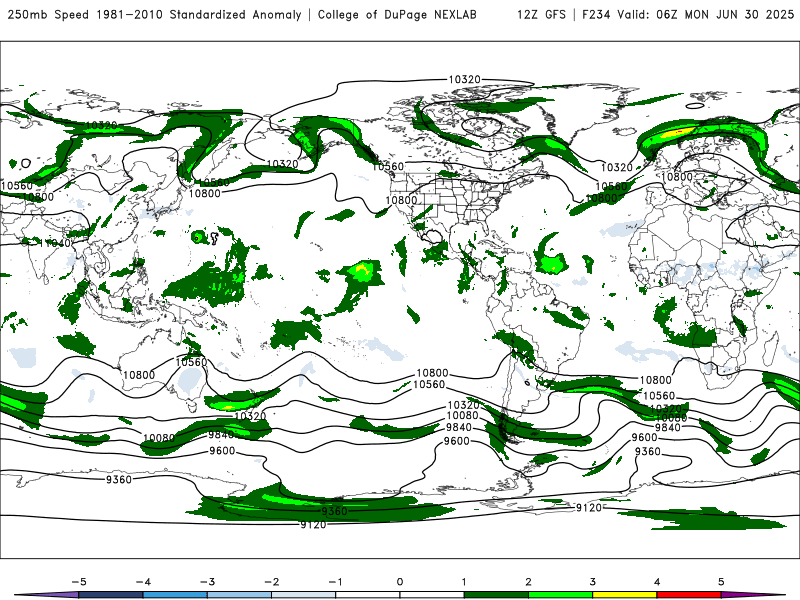Click the '-1' colorbar tick label

point(335,582)
